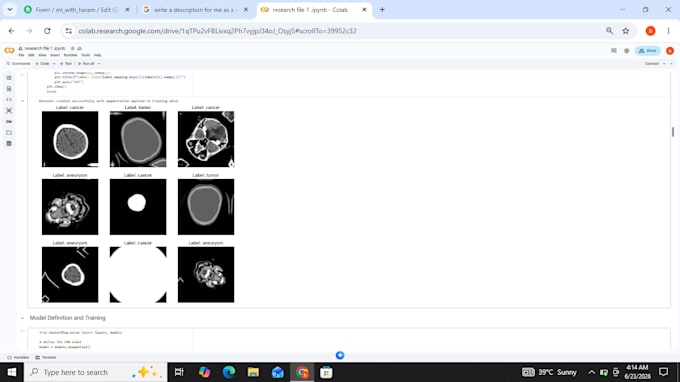Viewport: 680px width, 382px height.
Task: Open the Code button dropdown arrow
Action: (x=54, y=64)
